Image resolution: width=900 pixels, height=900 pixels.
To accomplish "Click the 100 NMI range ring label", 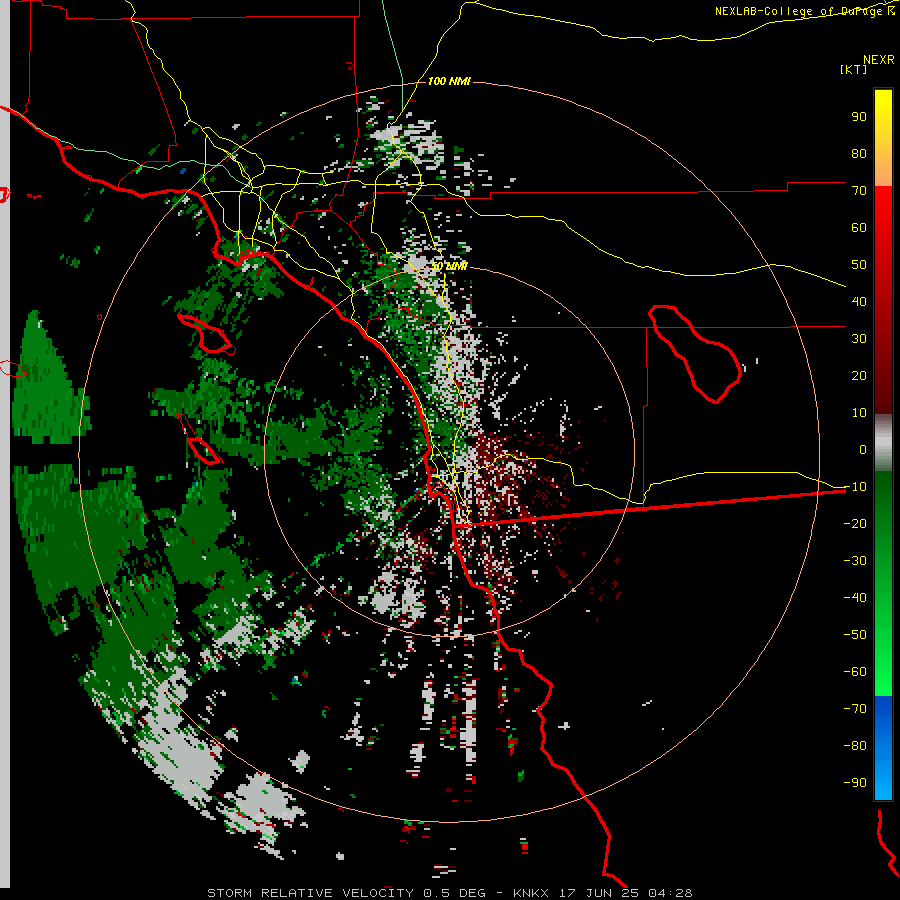I will click(x=449, y=81).
